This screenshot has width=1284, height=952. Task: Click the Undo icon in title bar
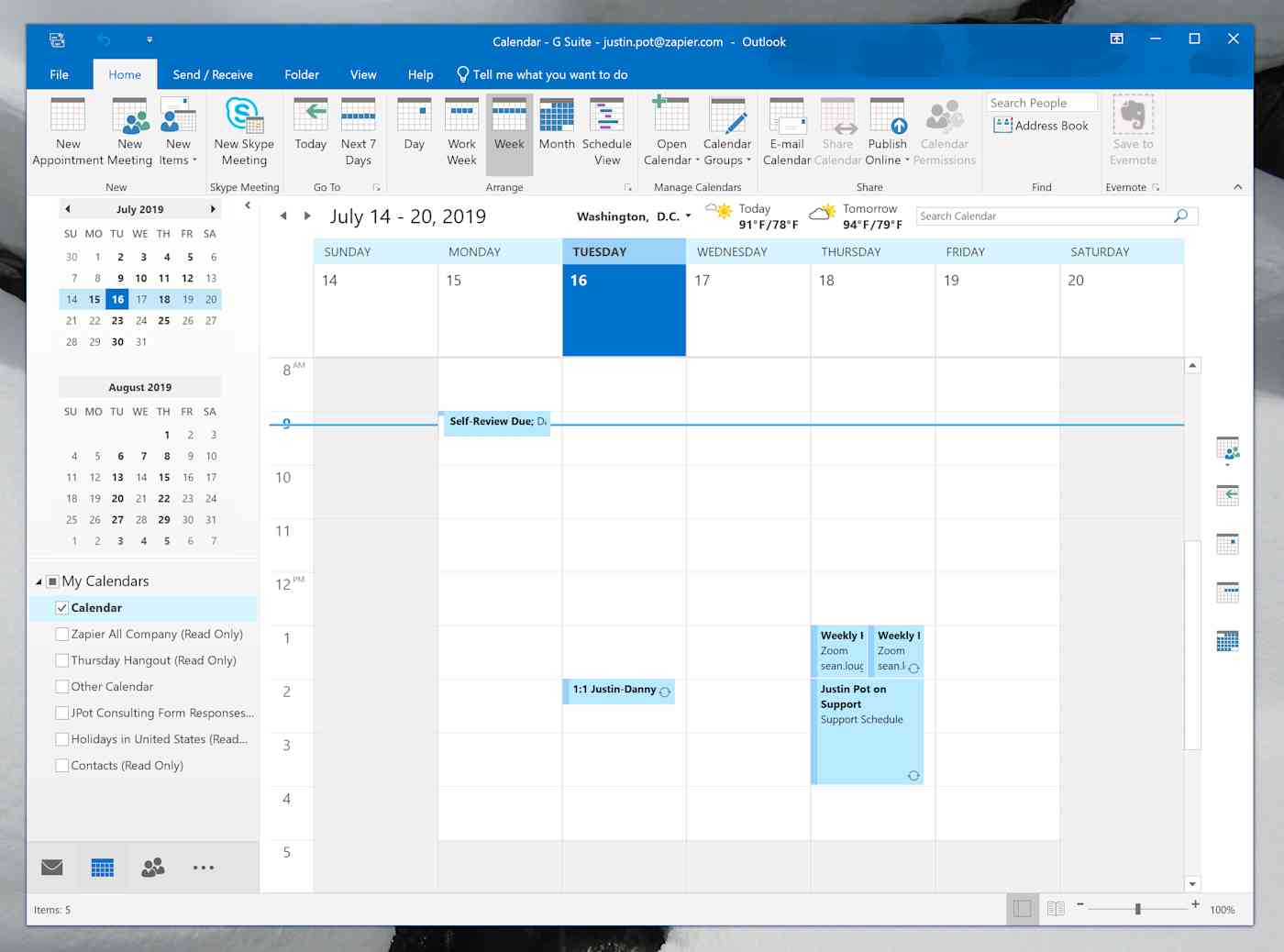click(x=104, y=40)
